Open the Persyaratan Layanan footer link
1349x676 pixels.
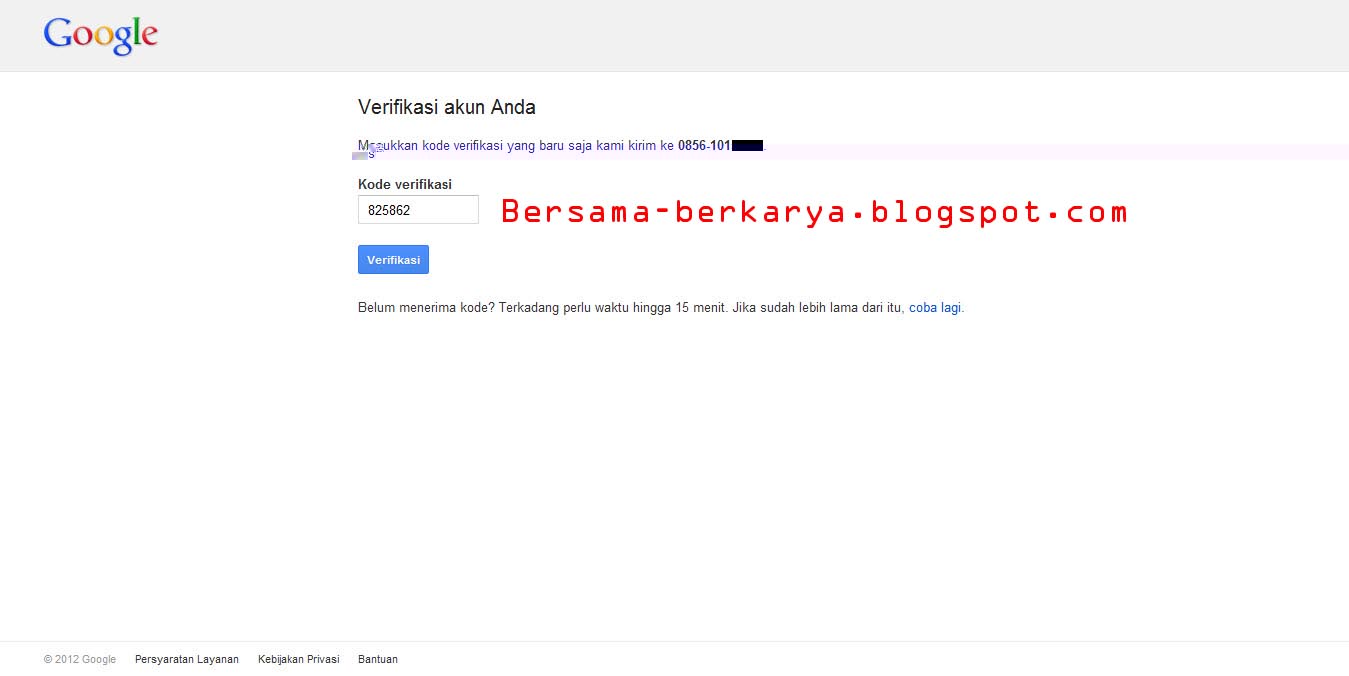pyautogui.click(x=186, y=659)
